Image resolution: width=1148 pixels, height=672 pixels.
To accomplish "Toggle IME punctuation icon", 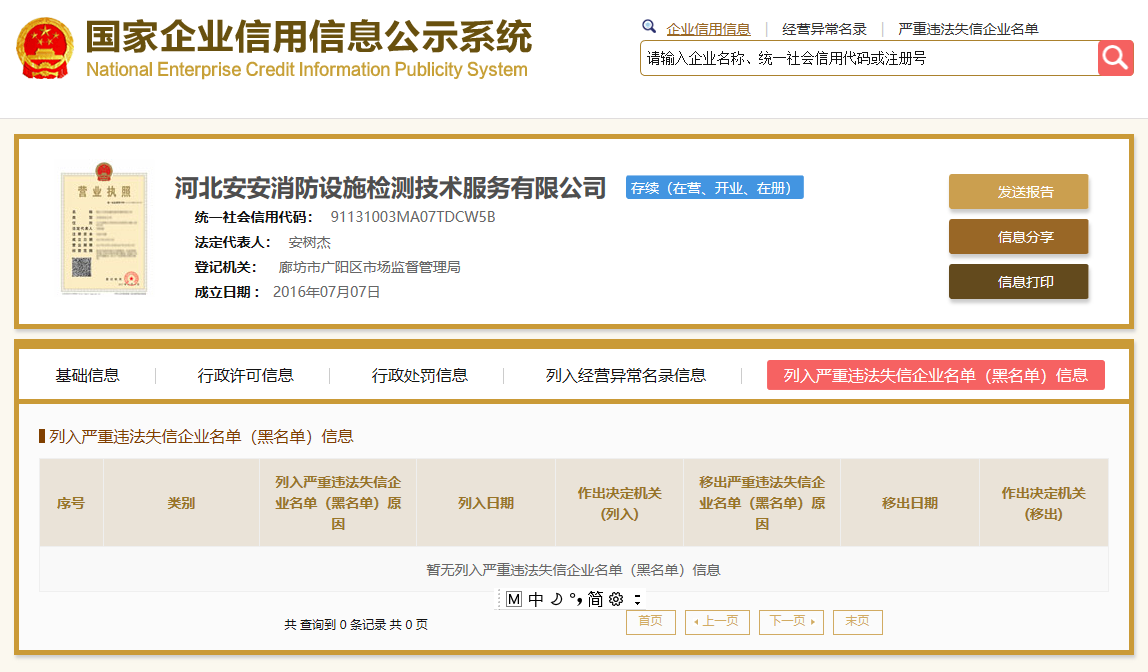I will (575, 600).
